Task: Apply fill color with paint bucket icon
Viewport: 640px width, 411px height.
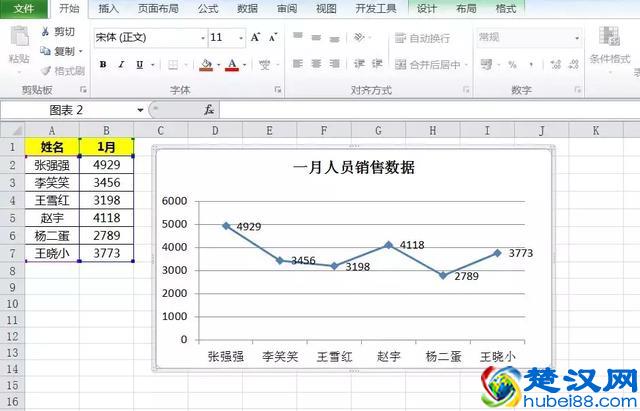Action: point(207,64)
